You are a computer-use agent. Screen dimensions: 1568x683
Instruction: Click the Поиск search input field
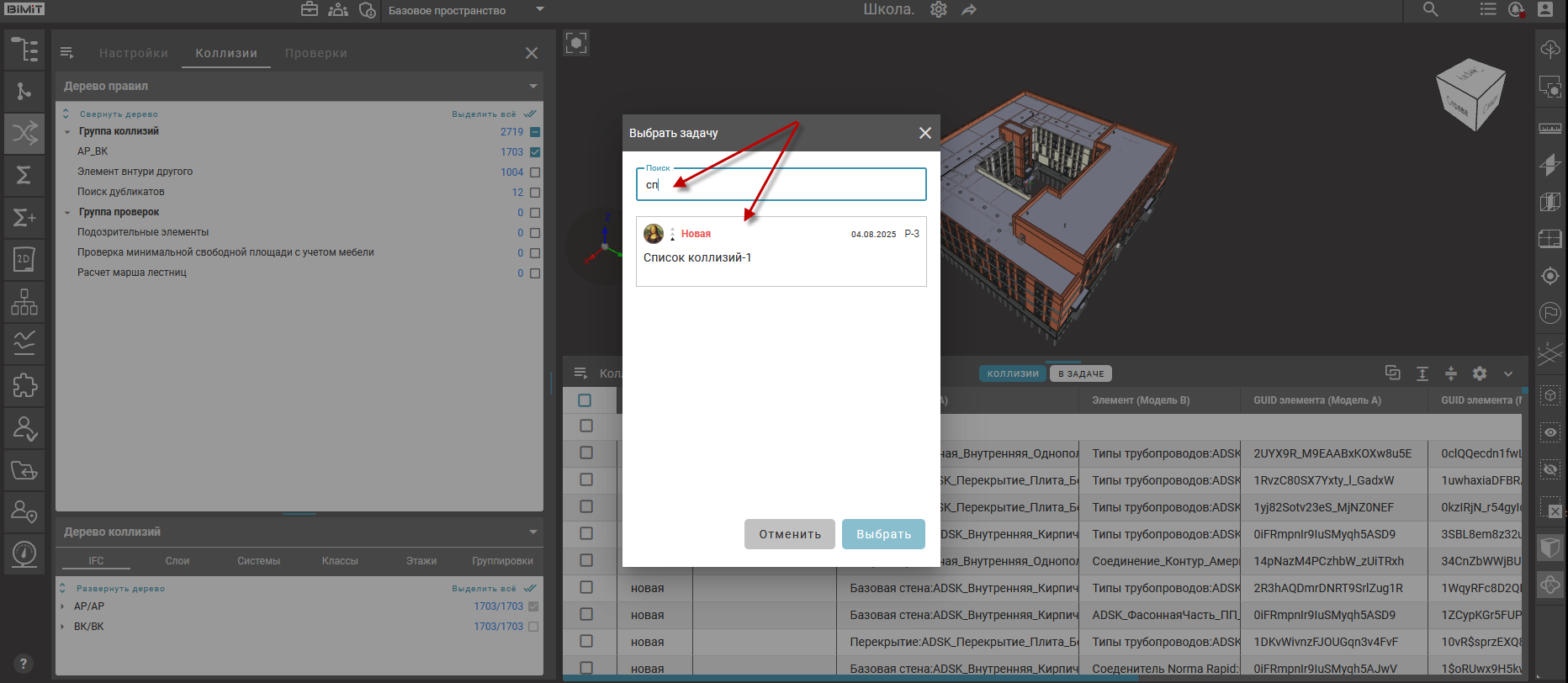pos(781,185)
